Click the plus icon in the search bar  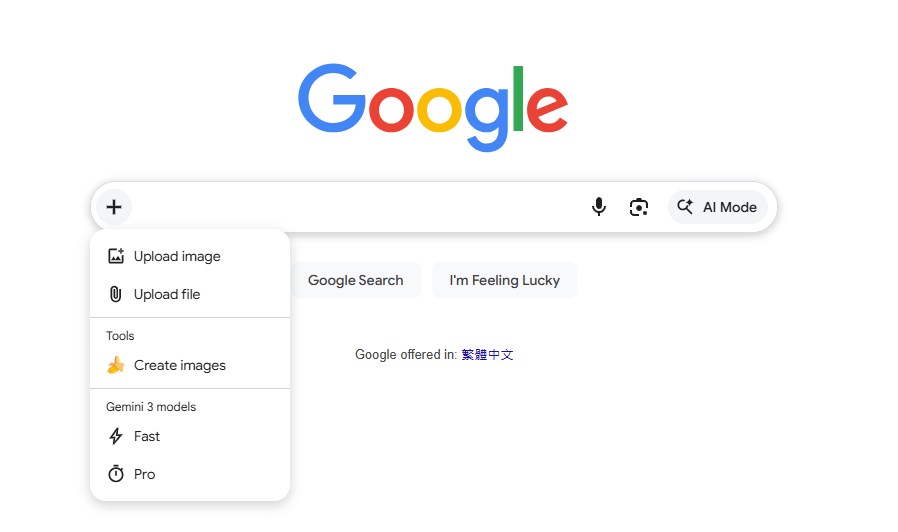coord(114,207)
